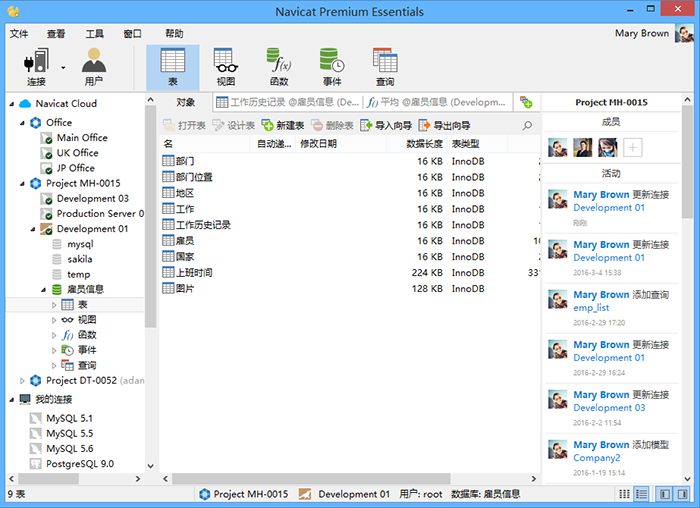This screenshot has height=508, width=700.
Task: Select the 图片 table row
Action: coord(350,289)
